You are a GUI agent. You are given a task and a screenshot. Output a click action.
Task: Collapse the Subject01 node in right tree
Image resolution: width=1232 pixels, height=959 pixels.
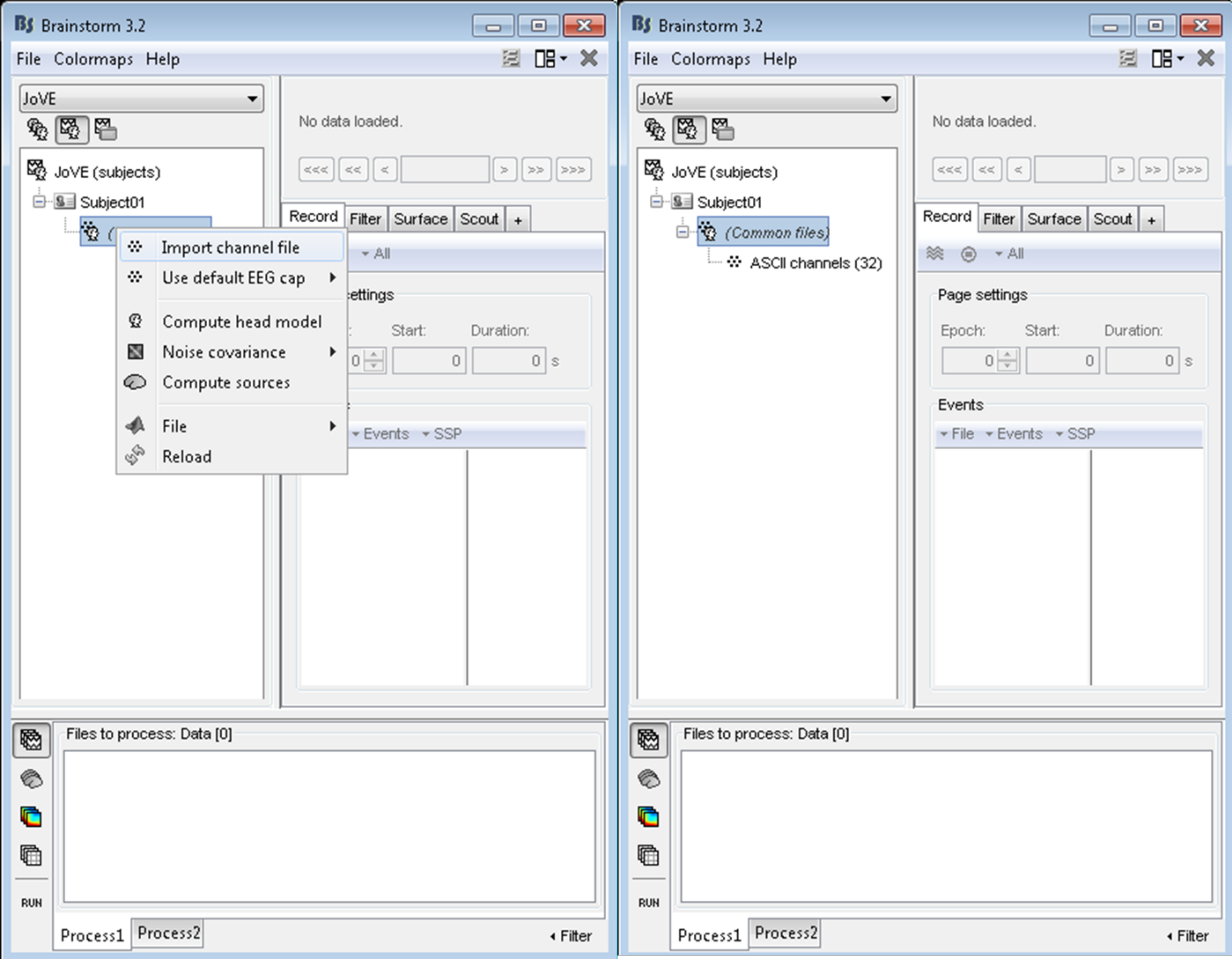656,201
